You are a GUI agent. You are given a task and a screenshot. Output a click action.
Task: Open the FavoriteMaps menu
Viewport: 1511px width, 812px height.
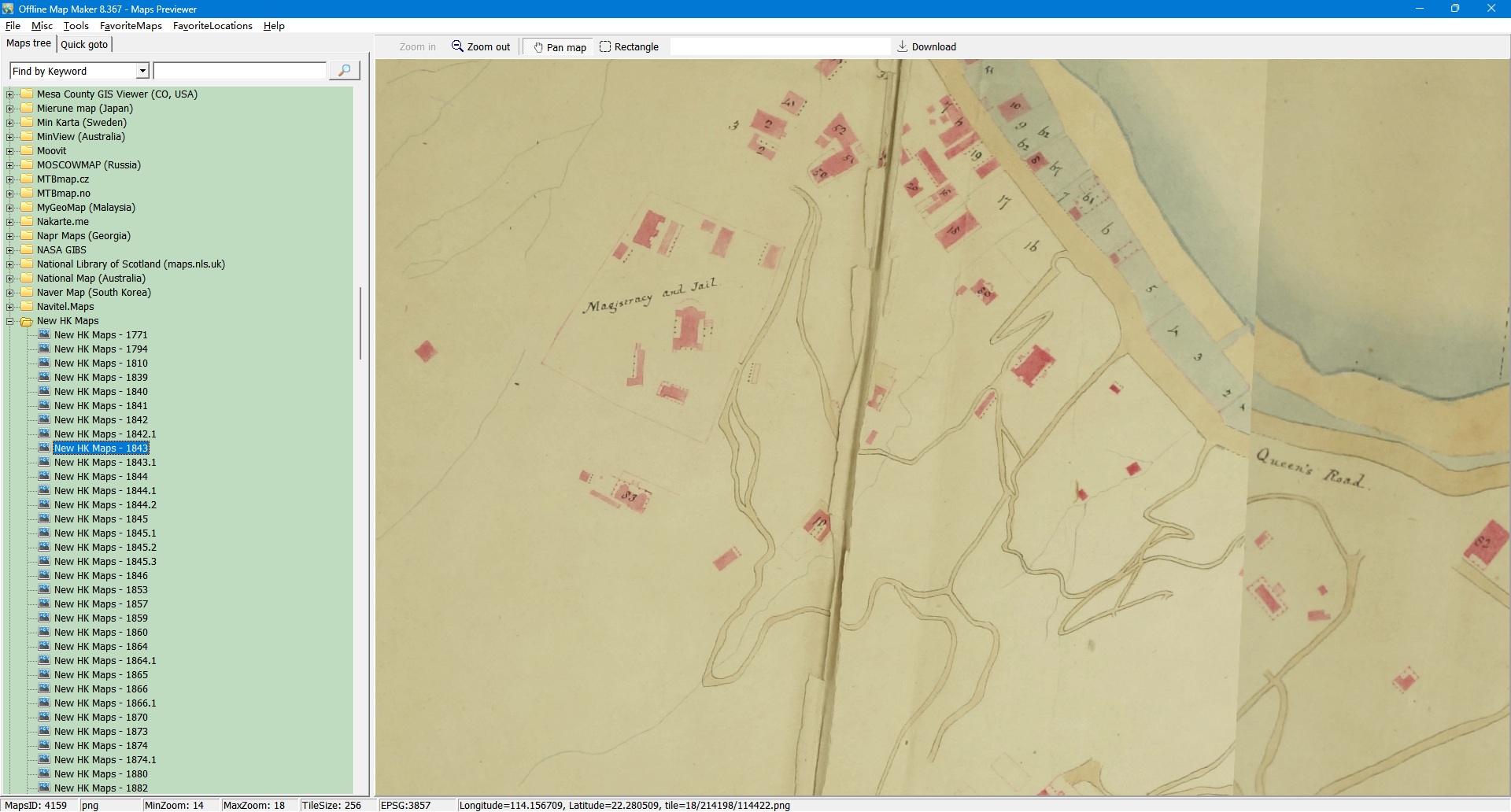click(x=131, y=26)
